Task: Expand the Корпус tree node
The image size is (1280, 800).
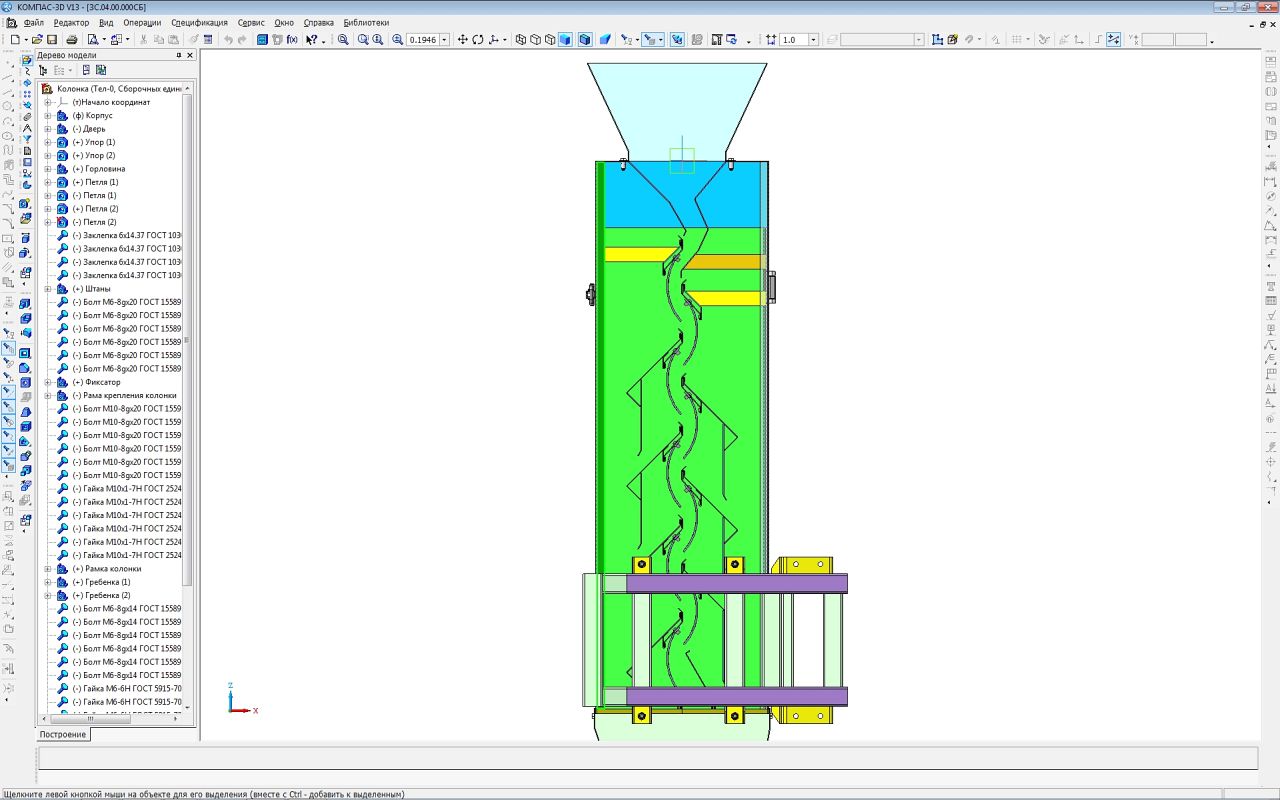Action: (x=47, y=116)
